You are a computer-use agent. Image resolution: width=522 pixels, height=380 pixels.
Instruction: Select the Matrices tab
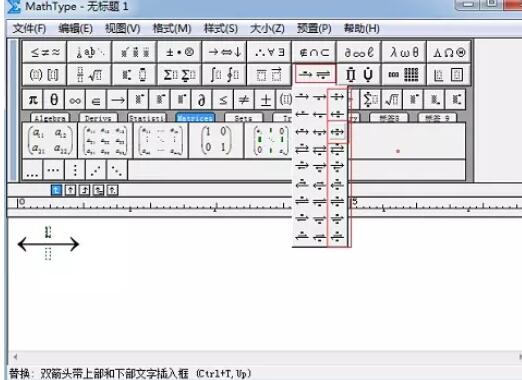(x=195, y=118)
